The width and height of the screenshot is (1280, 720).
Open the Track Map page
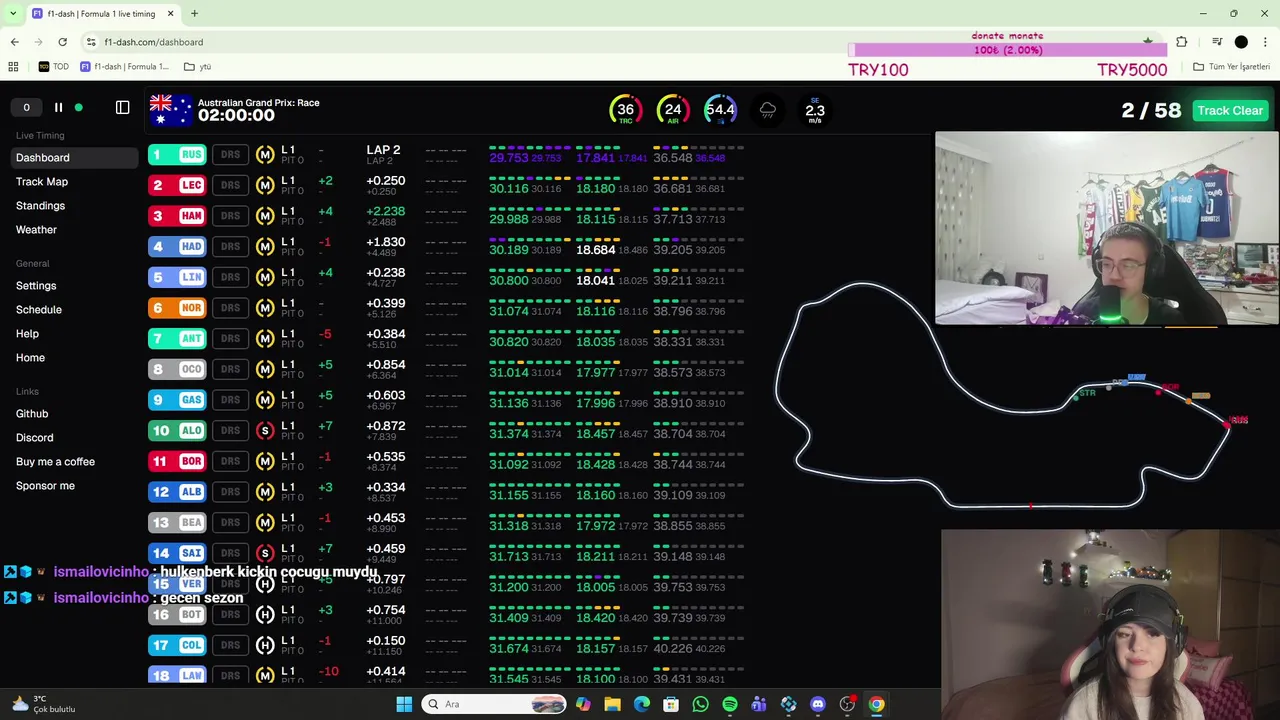(x=42, y=181)
